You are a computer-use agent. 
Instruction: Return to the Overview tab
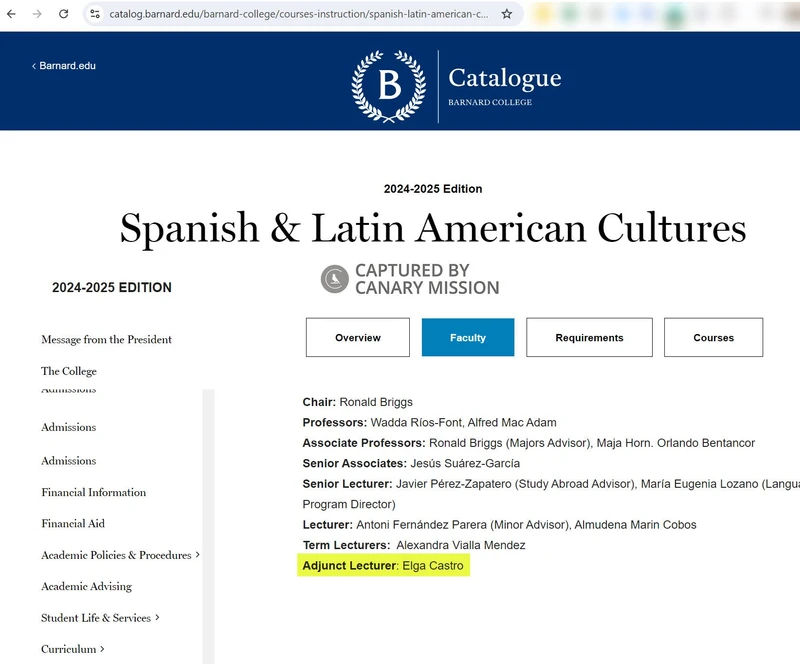[x=357, y=337]
